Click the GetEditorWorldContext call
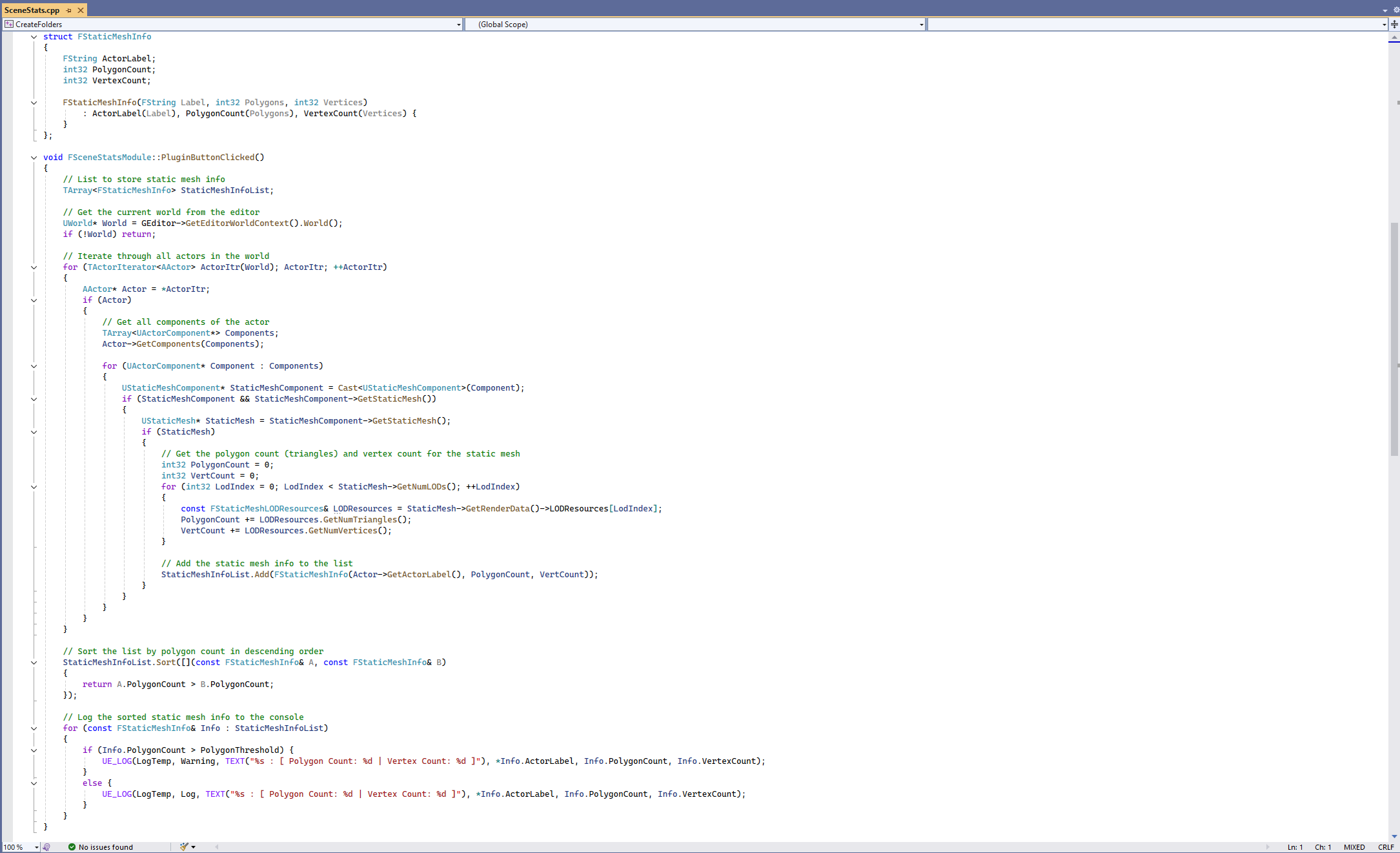Image resolution: width=1400 pixels, height=853 pixels. (237, 223)
